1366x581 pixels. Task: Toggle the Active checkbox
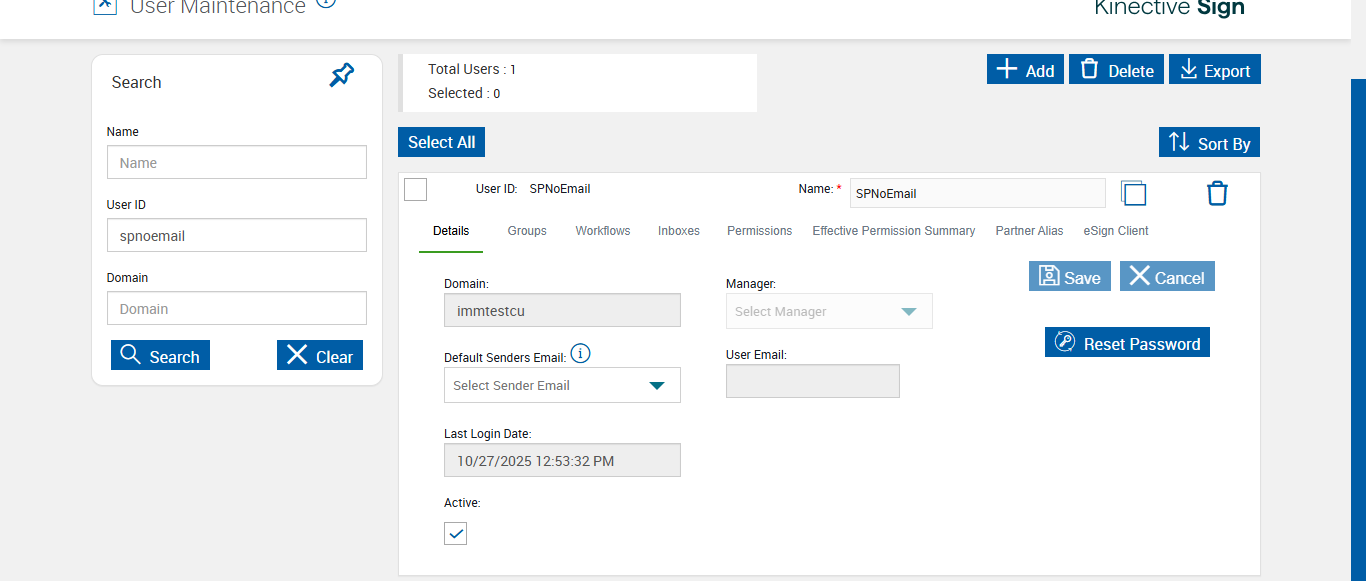click(456, 533)
